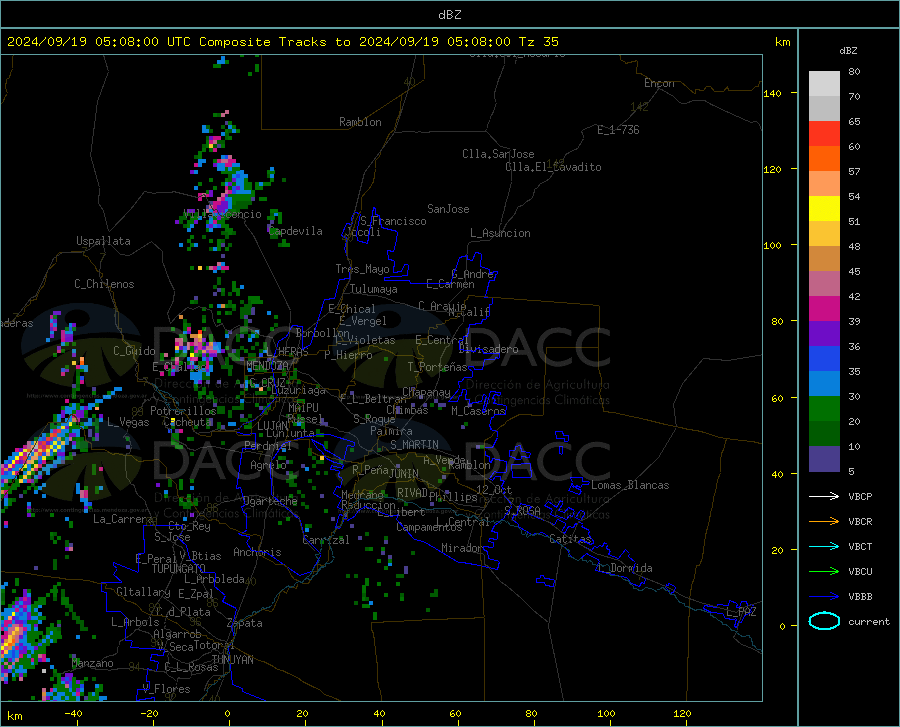
Task: Click the green VBCU arrow legend icon
Action: pyautogui.click(x=824, y=572)
